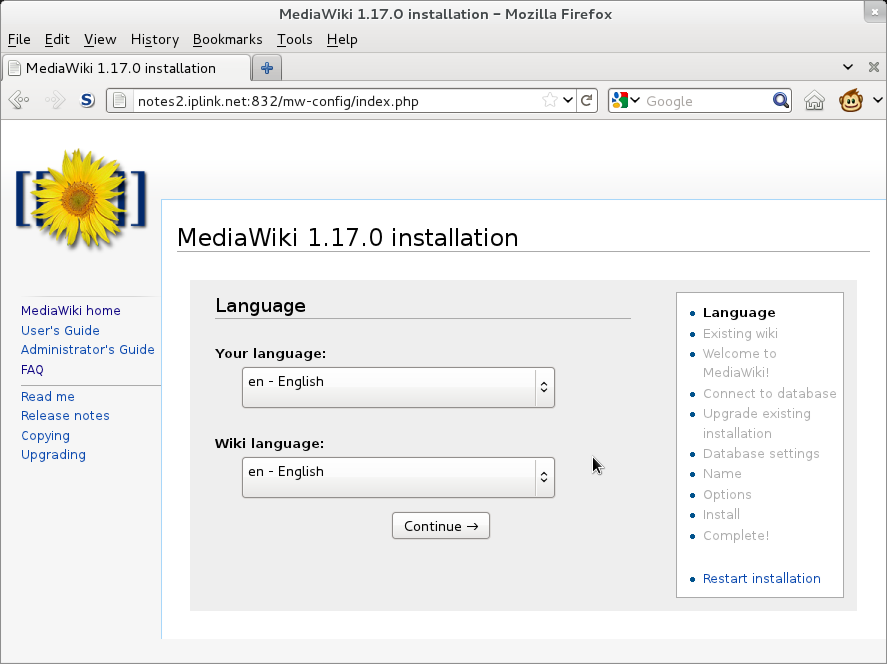
Task: Open the Upgrading link
Action: coord(53,455)
